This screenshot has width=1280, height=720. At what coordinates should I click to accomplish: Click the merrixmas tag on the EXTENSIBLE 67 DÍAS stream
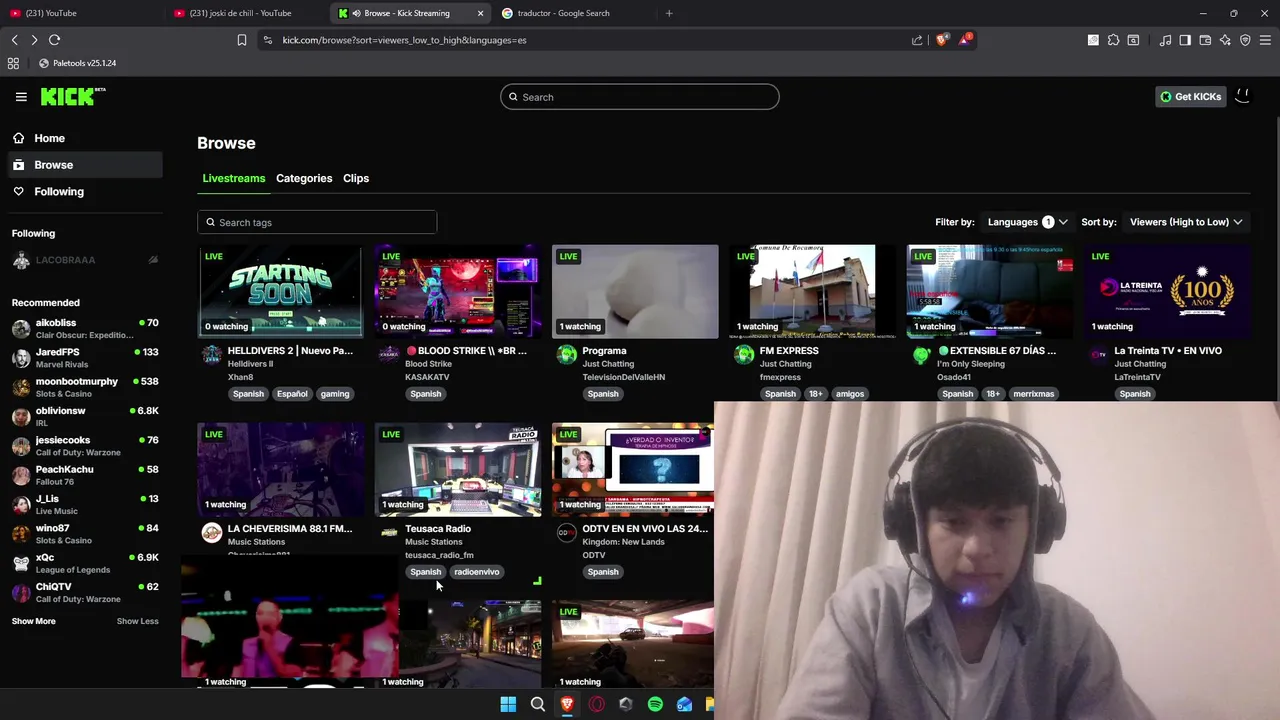1033,394
